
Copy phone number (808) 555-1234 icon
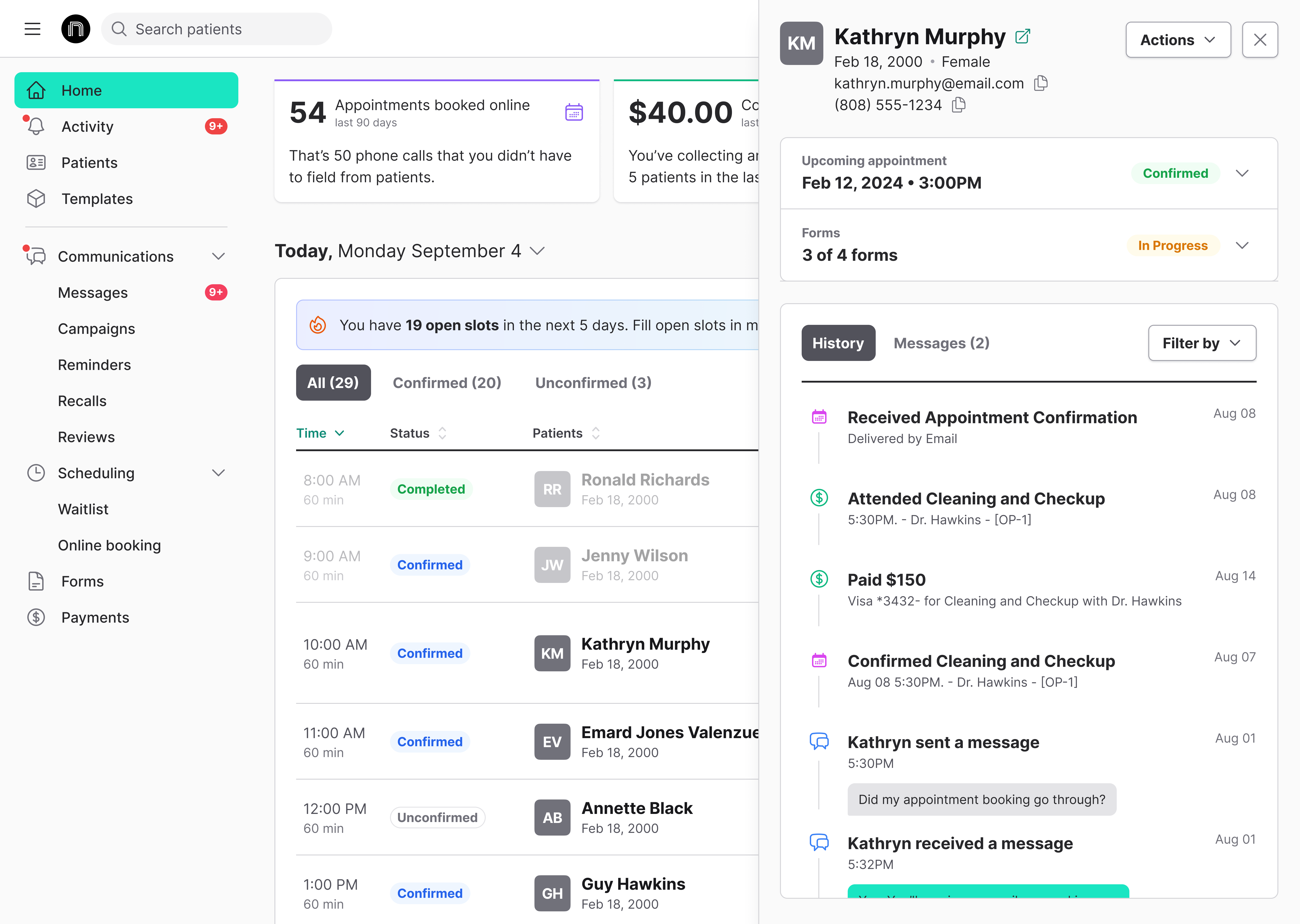(959, 105)
